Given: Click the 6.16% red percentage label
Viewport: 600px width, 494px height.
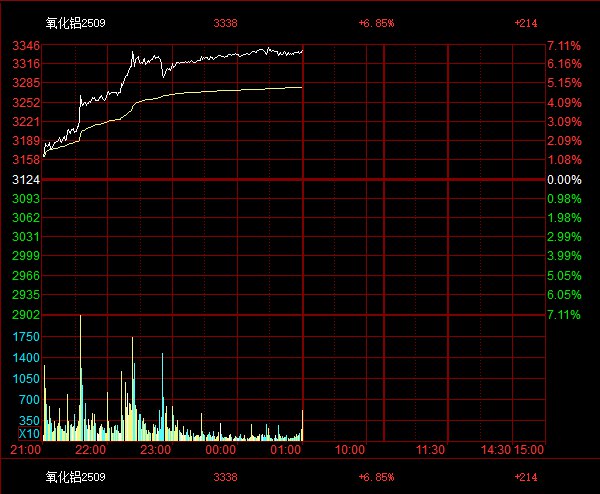Looking at the screenshot, I should (564, 64).
